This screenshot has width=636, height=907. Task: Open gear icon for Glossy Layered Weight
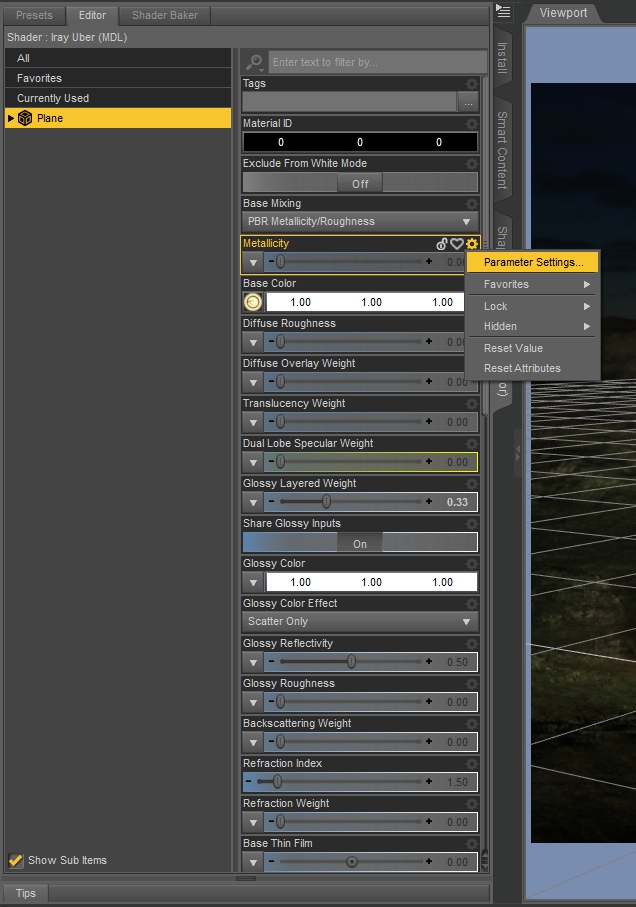472,483
